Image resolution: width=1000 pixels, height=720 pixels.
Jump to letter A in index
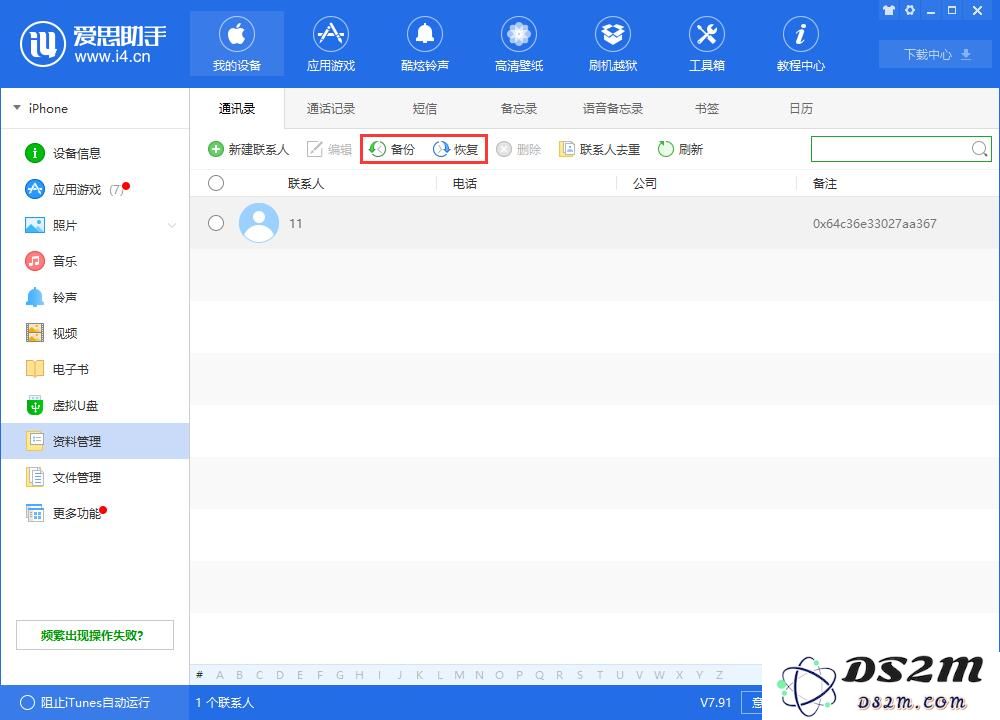click(220, 675)
